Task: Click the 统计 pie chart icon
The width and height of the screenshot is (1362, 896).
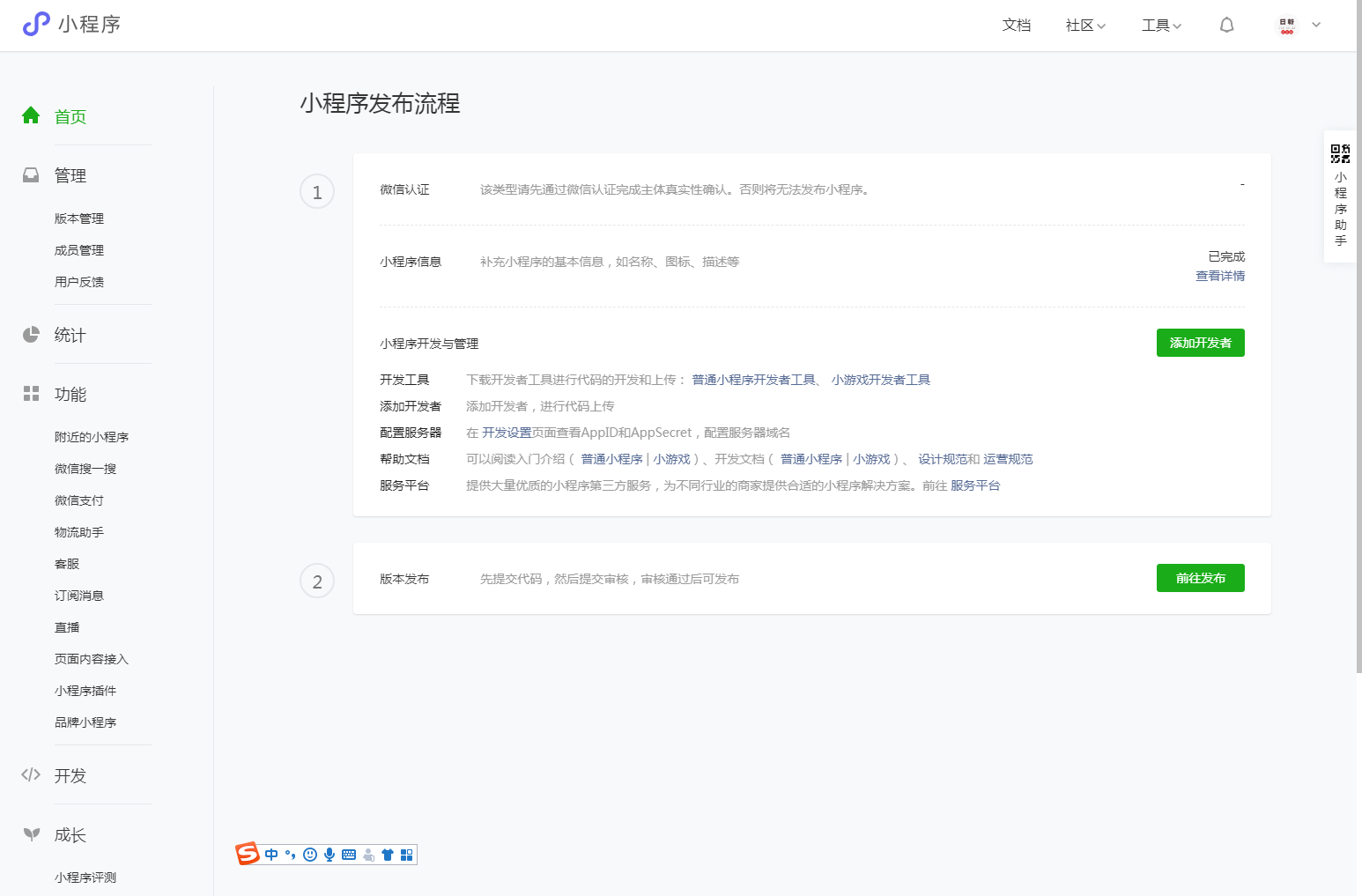Action: [31, 334]
